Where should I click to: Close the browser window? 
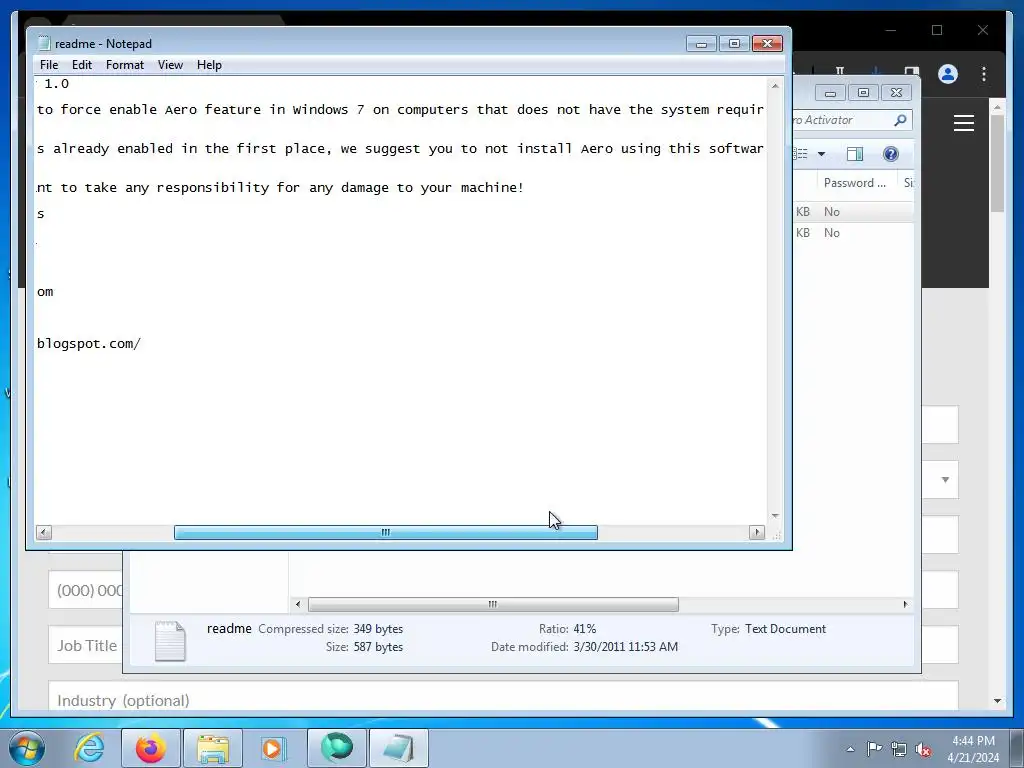[x=982, y=30]
